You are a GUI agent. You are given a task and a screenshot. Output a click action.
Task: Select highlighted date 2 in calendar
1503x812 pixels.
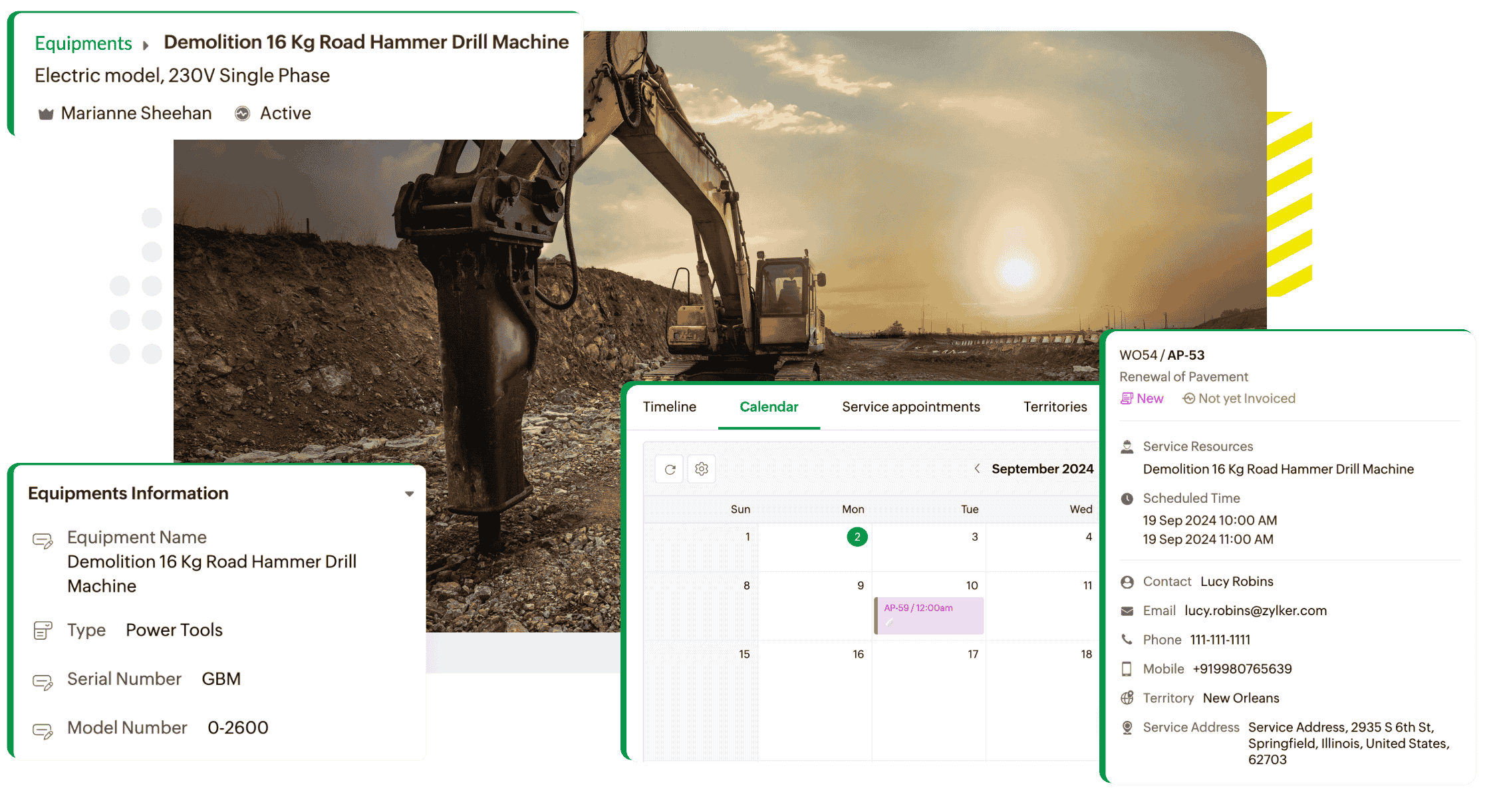click(857, 537)
